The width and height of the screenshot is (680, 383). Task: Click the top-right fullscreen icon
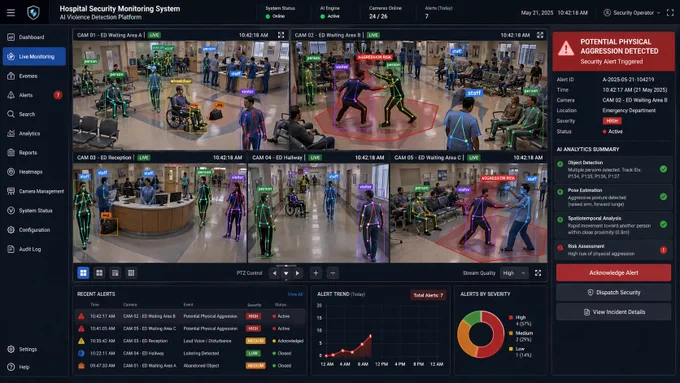[x=670, y=13]
